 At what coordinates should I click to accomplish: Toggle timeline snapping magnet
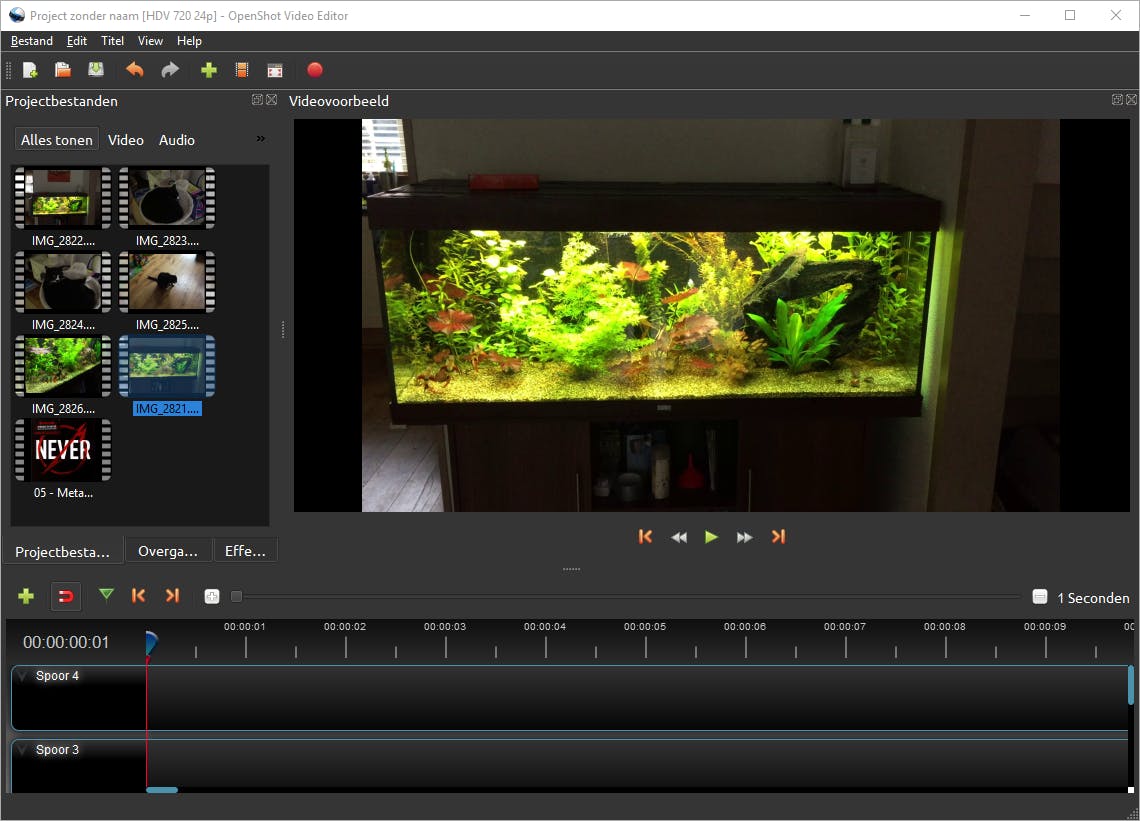[66, 596]
